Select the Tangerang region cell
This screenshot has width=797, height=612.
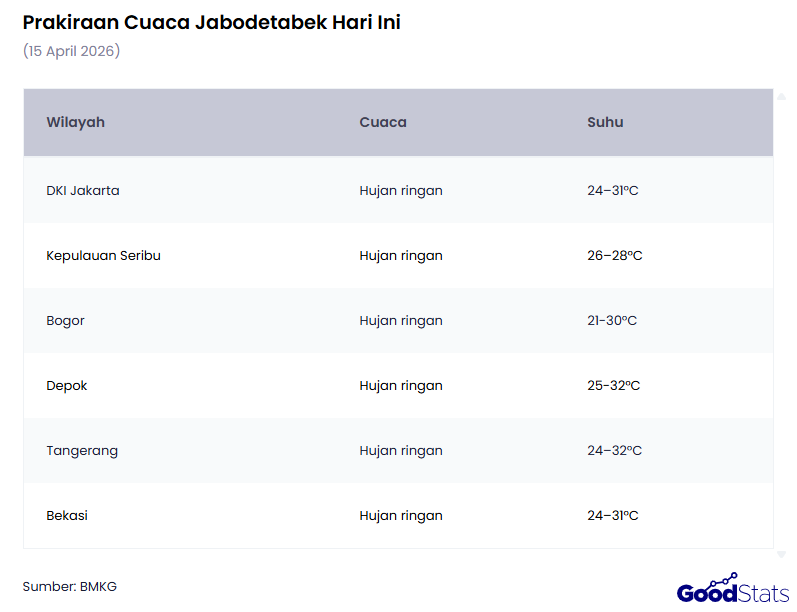point(82,450)
